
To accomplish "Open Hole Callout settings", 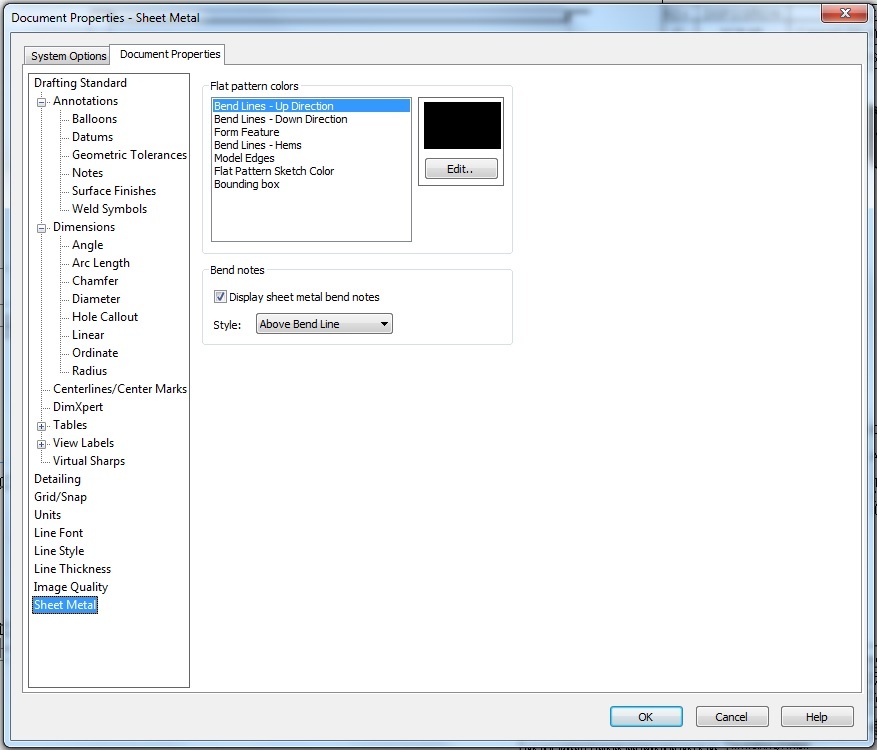I will (105, 317).
